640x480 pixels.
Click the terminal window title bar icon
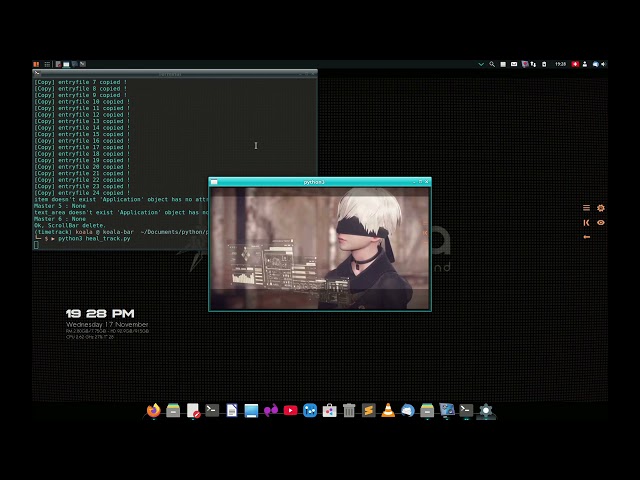[37, 73]
